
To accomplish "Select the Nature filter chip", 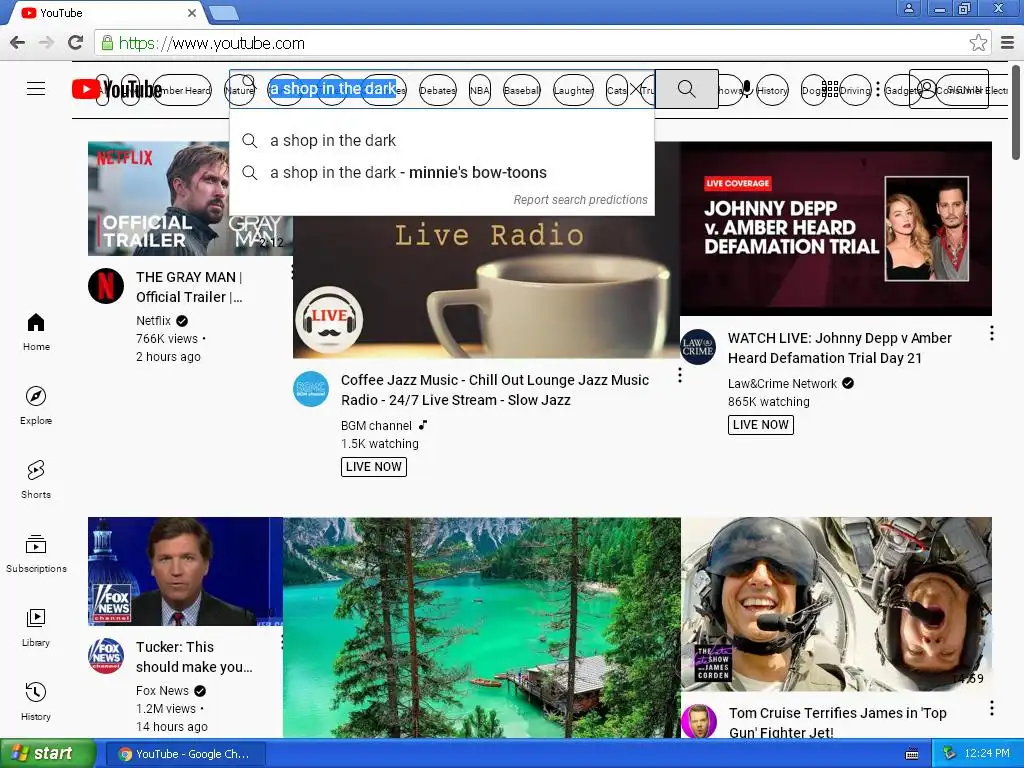I will coord(240,91).
